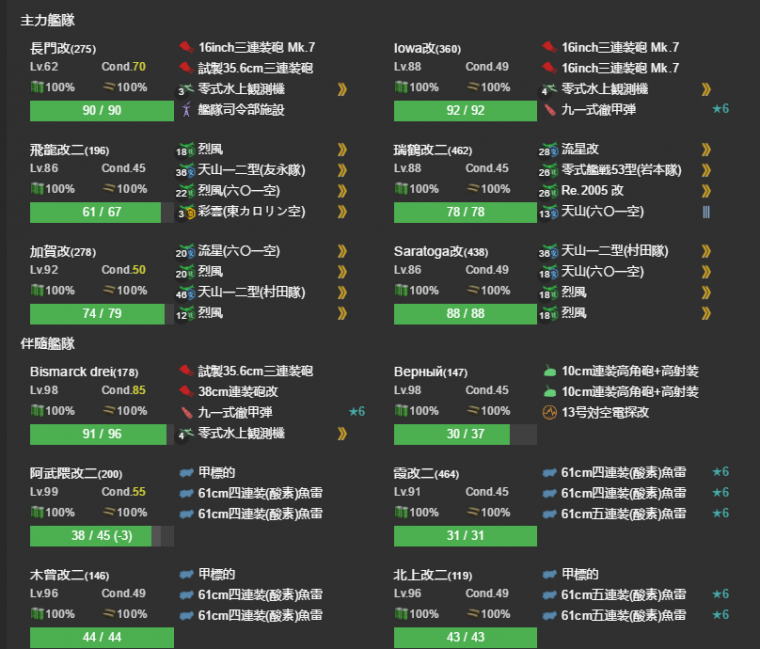Image resolution: width=760 pixels, height=649 pixels.
Task: Click the 九一式徹甲弾 shell icon on Iowa改
Action: [x=550, y=110]
